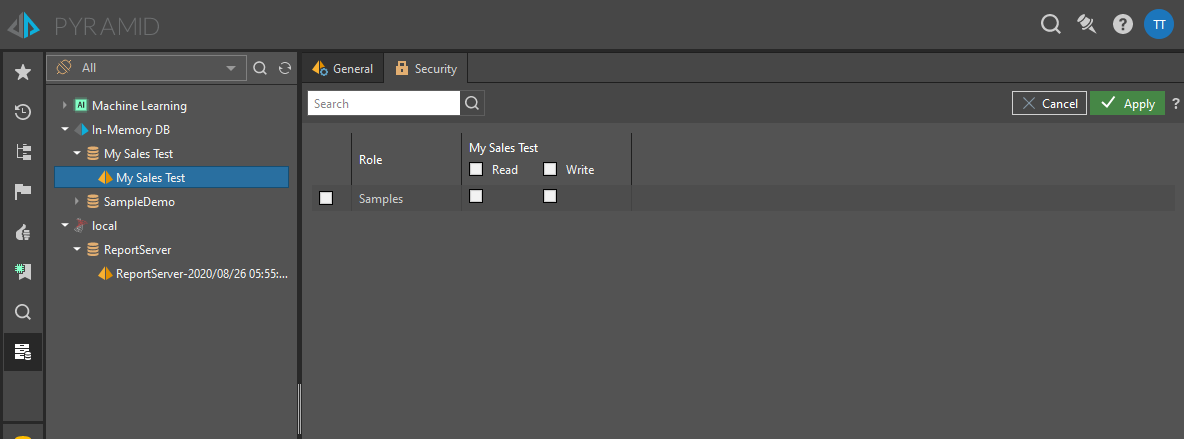Image resolution: width=1184 pixels, height=439 pixels.
Task: Expand the SampleDemo database node
Action: [77, 201]
